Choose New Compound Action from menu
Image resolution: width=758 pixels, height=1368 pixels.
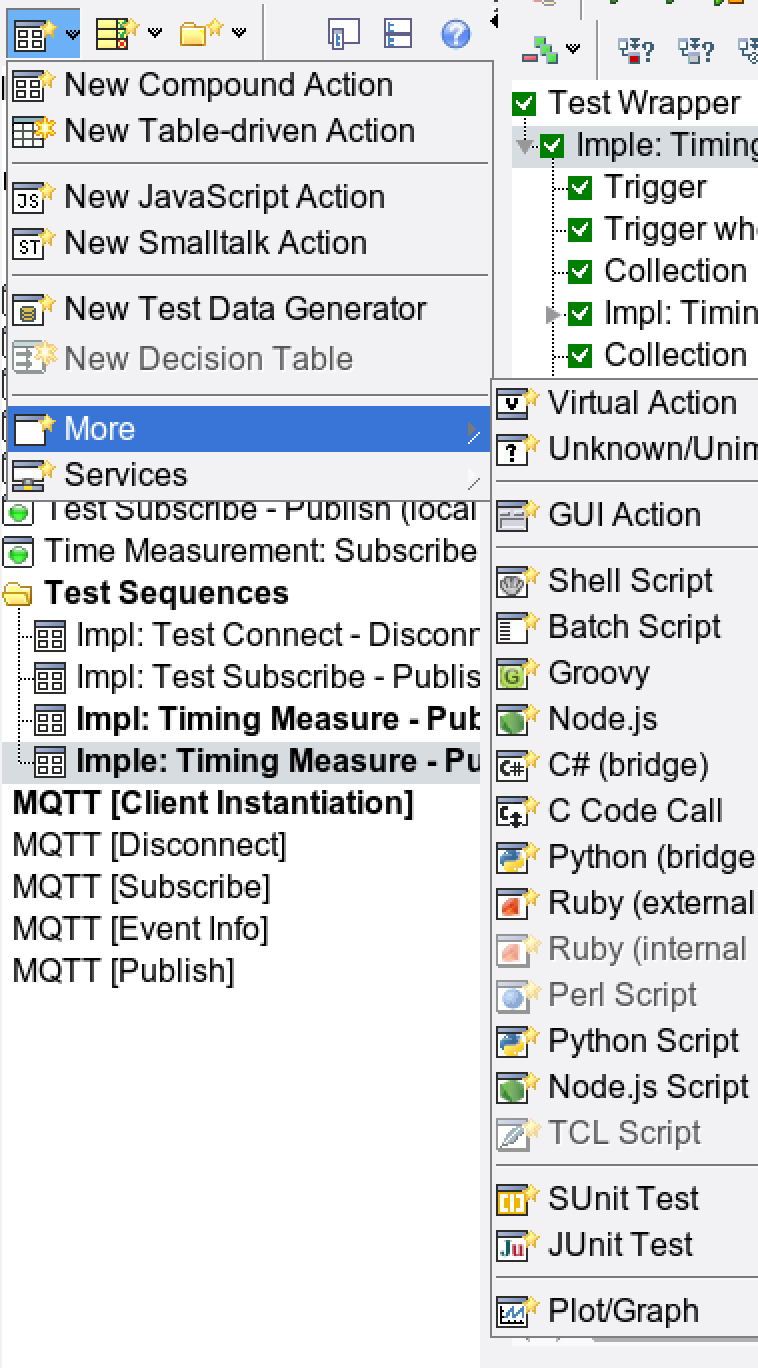[x=228, y=86]
